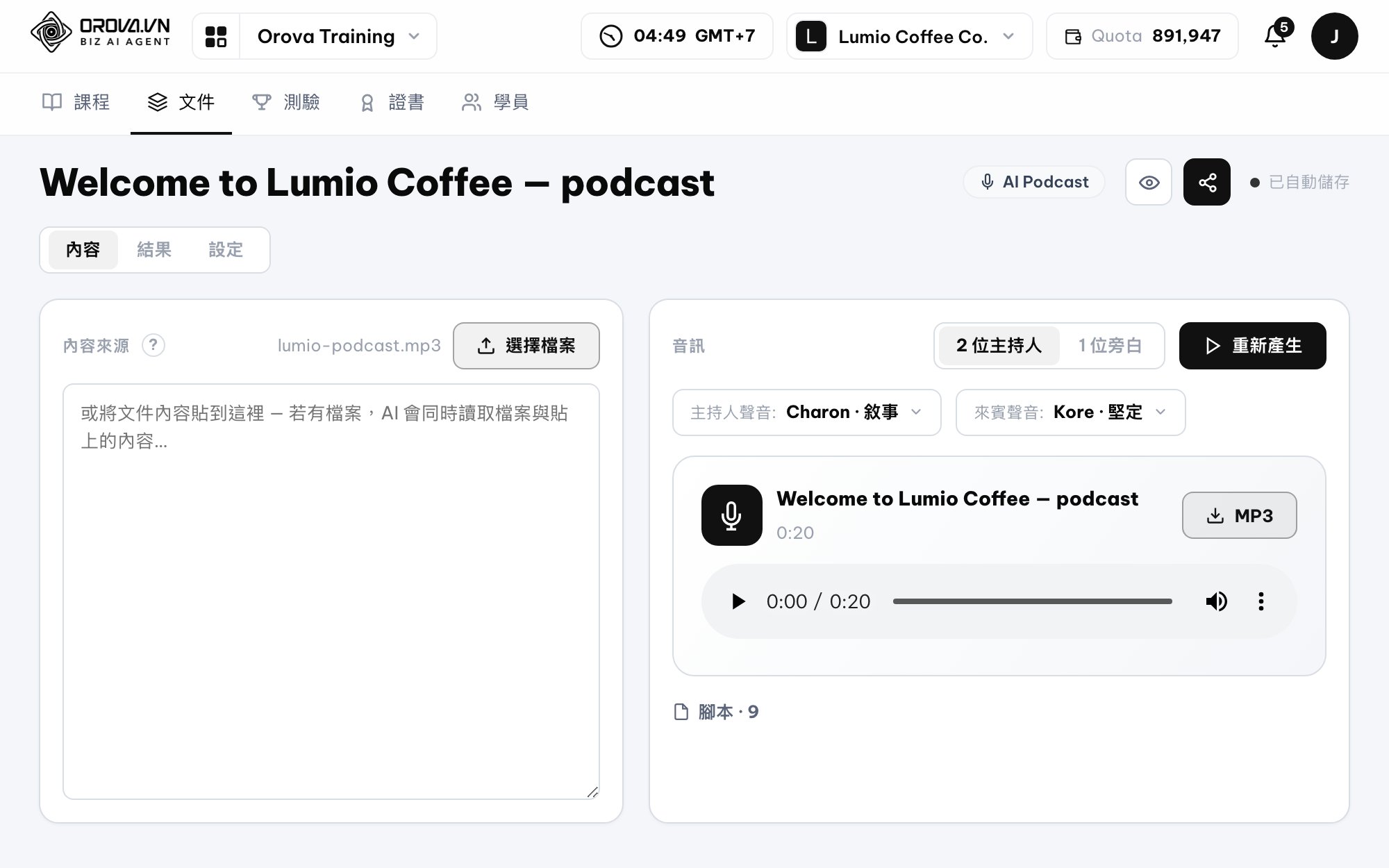Click the 04:49 GMT+7 clock
Image resolution: width=1389 pixels, height=868 pixels.
(x=677, y=36)
